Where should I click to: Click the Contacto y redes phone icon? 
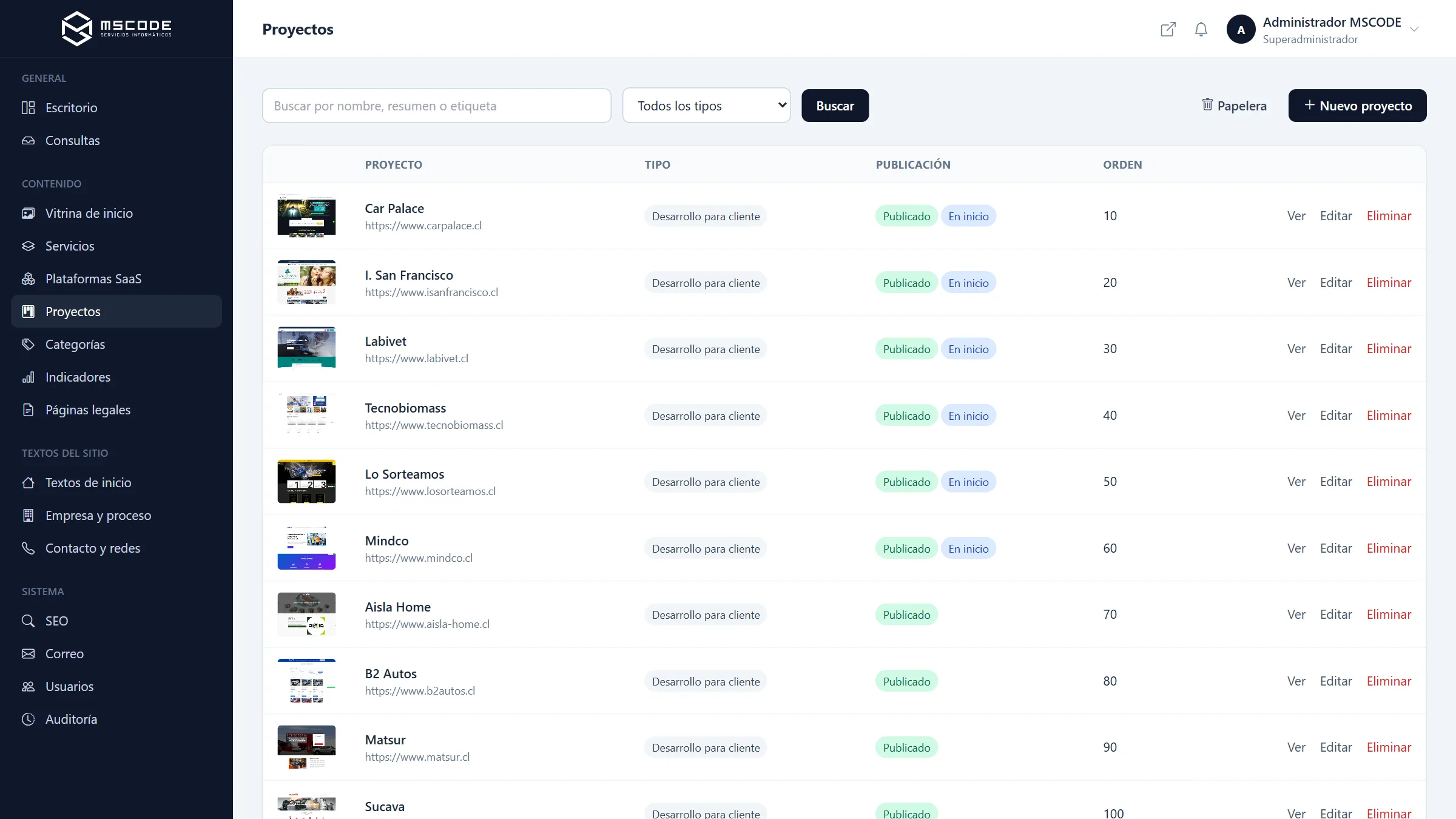click(29, 548)
